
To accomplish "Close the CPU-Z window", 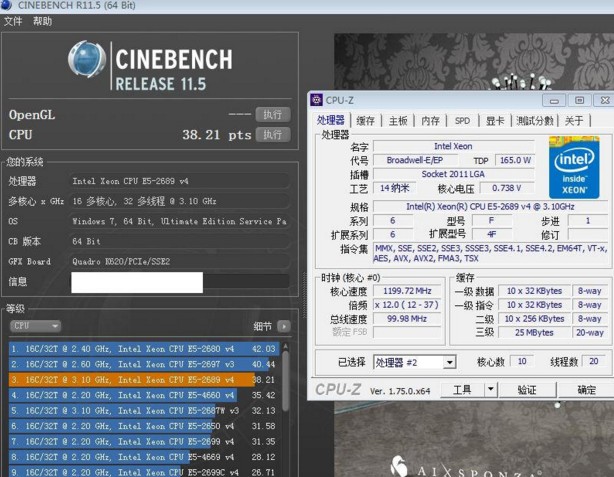I will coord(604,101).
